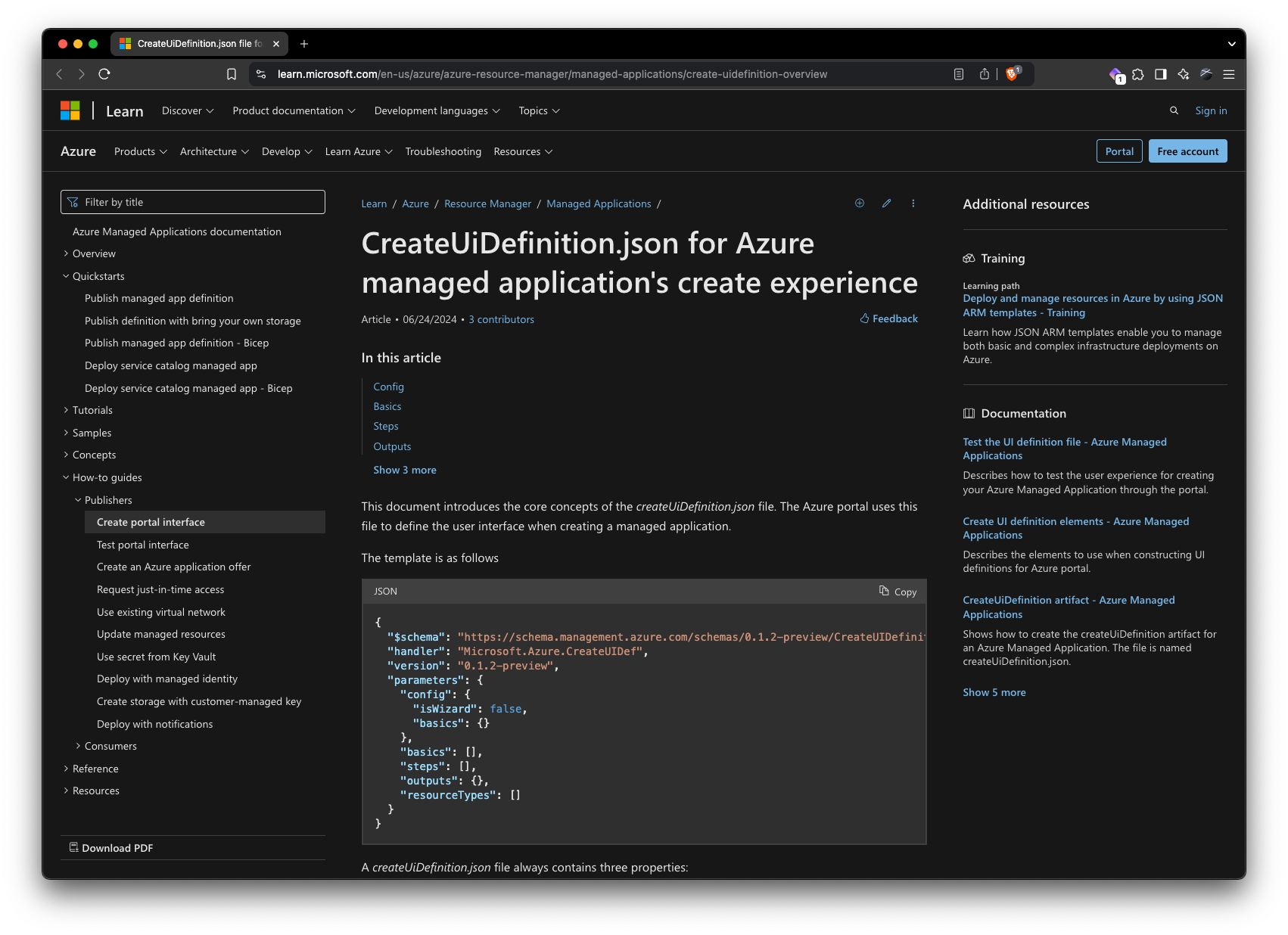Viewport: 1288px width, 935px height.
Task: Click the tab list dropdown arrow
Action: pos(1231,44)
